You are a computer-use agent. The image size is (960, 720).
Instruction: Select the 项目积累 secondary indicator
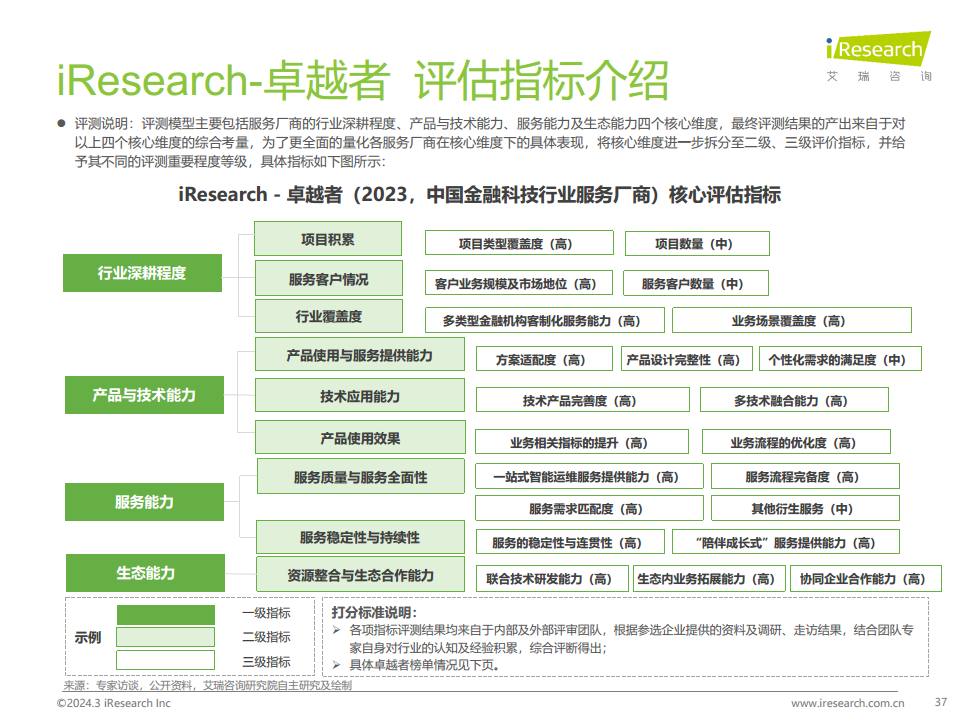pyautogui.click(x=327, y=239)
